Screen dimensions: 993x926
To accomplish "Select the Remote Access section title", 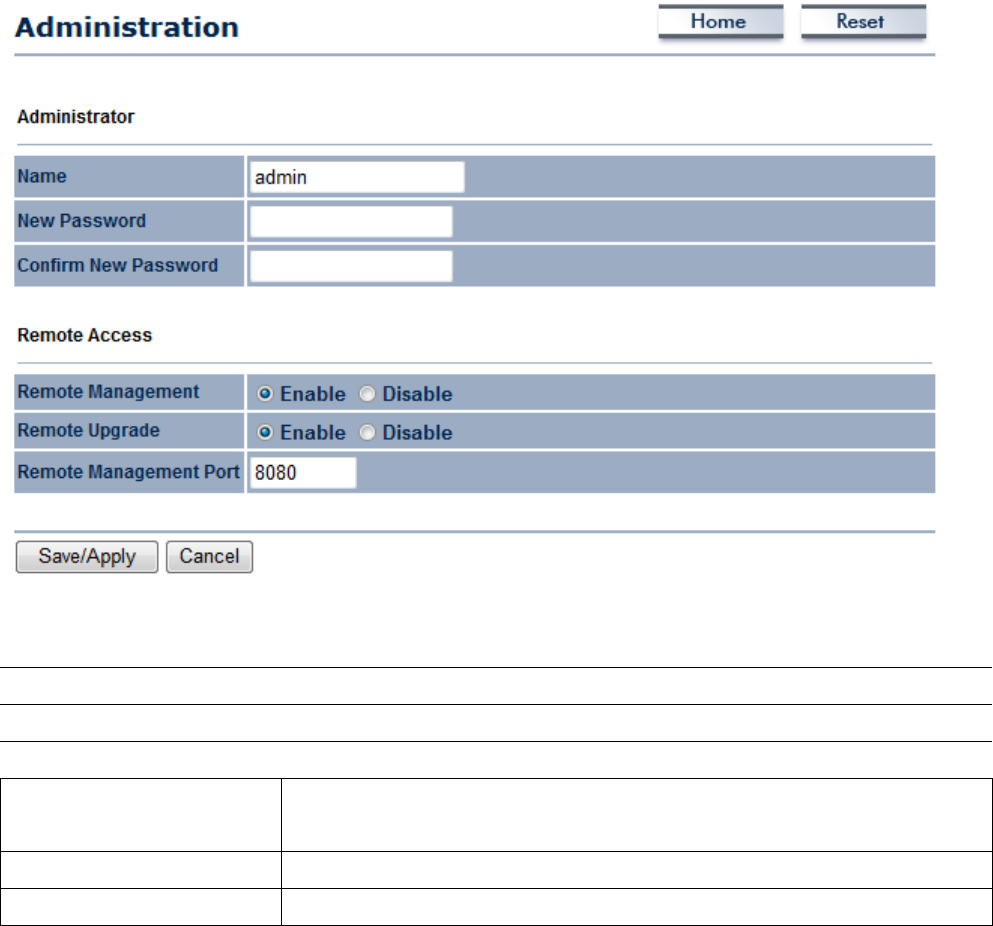I will click(84, 335).
